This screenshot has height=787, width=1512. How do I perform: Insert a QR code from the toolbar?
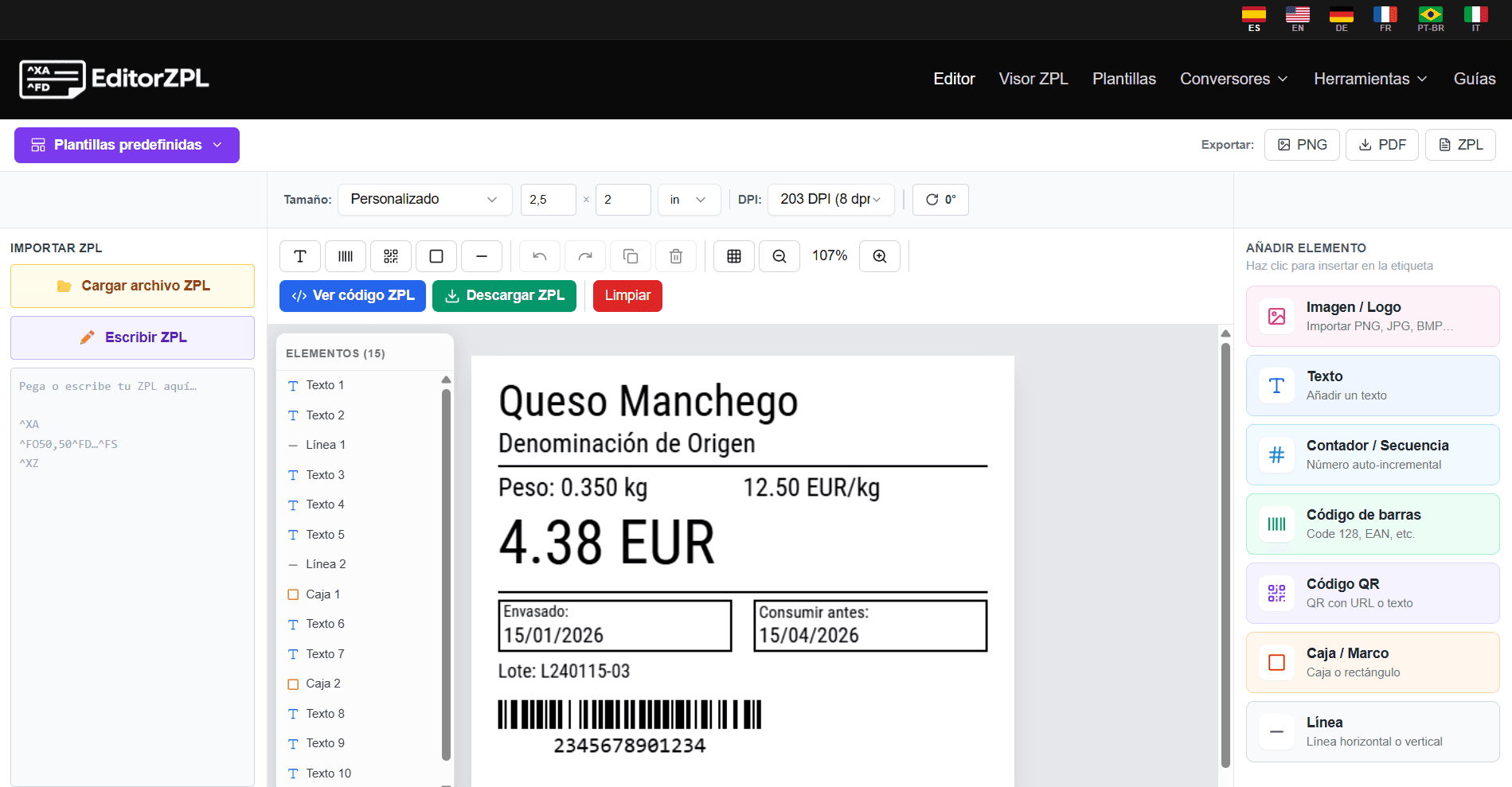click(x=391, y=256)
